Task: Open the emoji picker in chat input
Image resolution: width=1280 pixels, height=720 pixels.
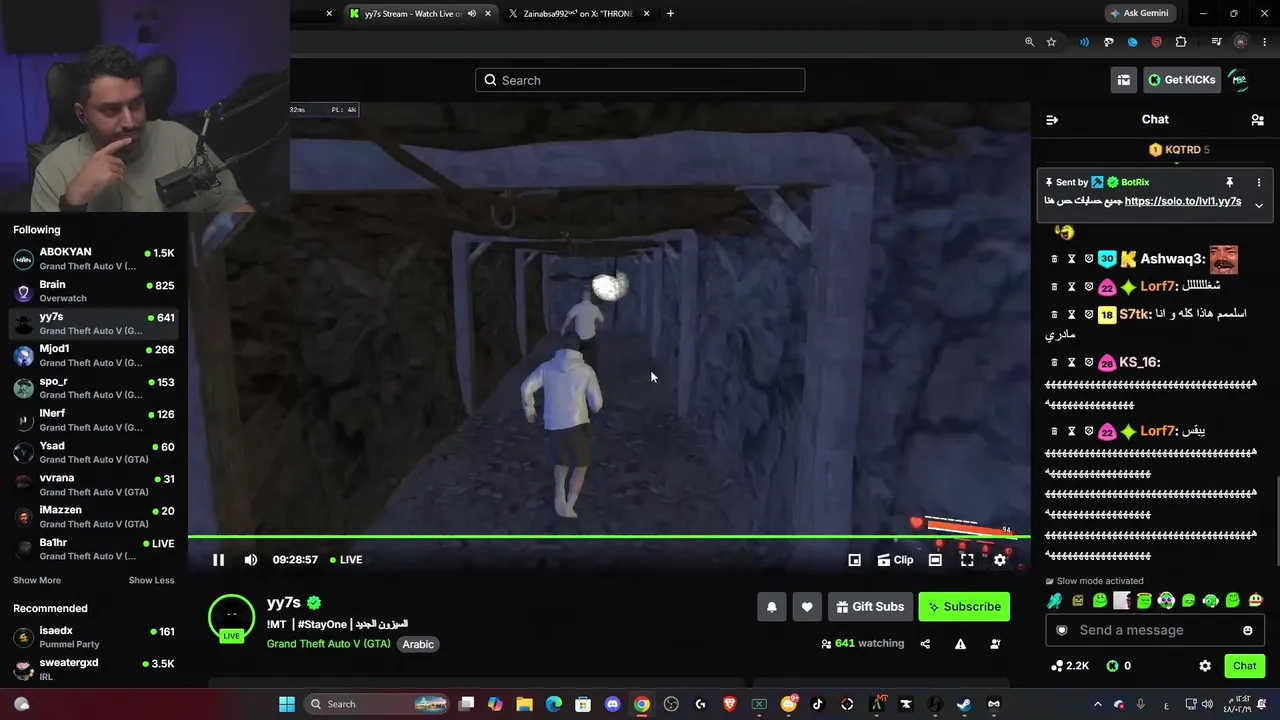Action: [x=1248, y=631]
